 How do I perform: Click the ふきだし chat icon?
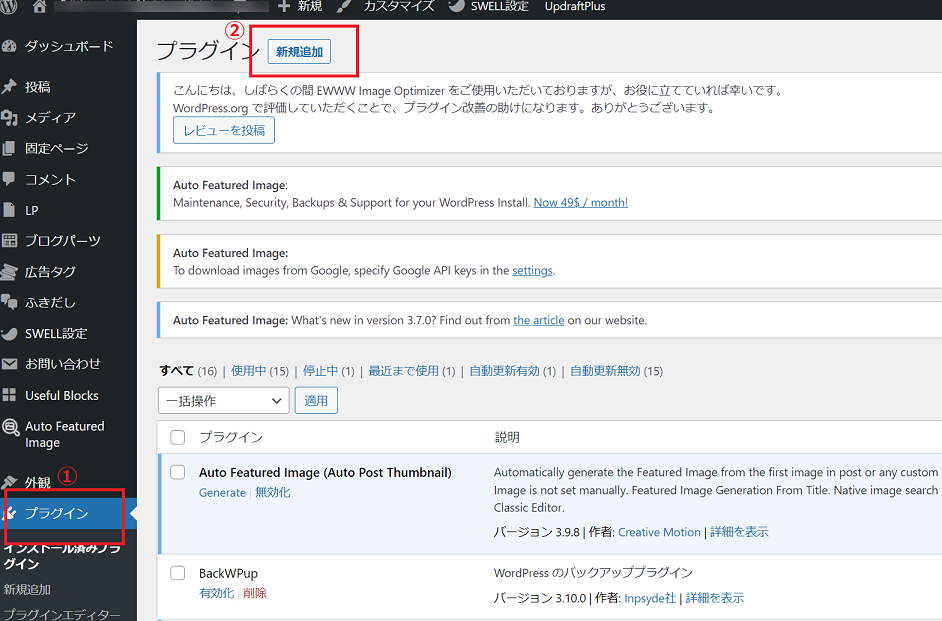click(9, 302)
